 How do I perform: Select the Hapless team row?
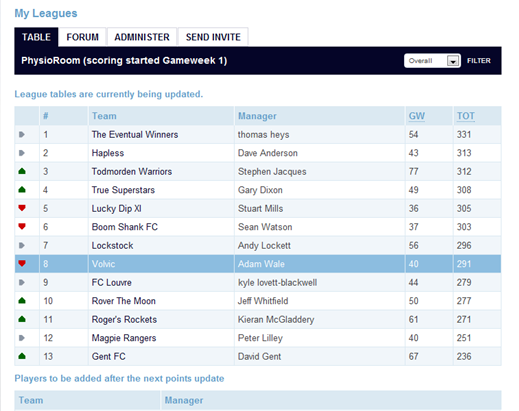[258, 153]
